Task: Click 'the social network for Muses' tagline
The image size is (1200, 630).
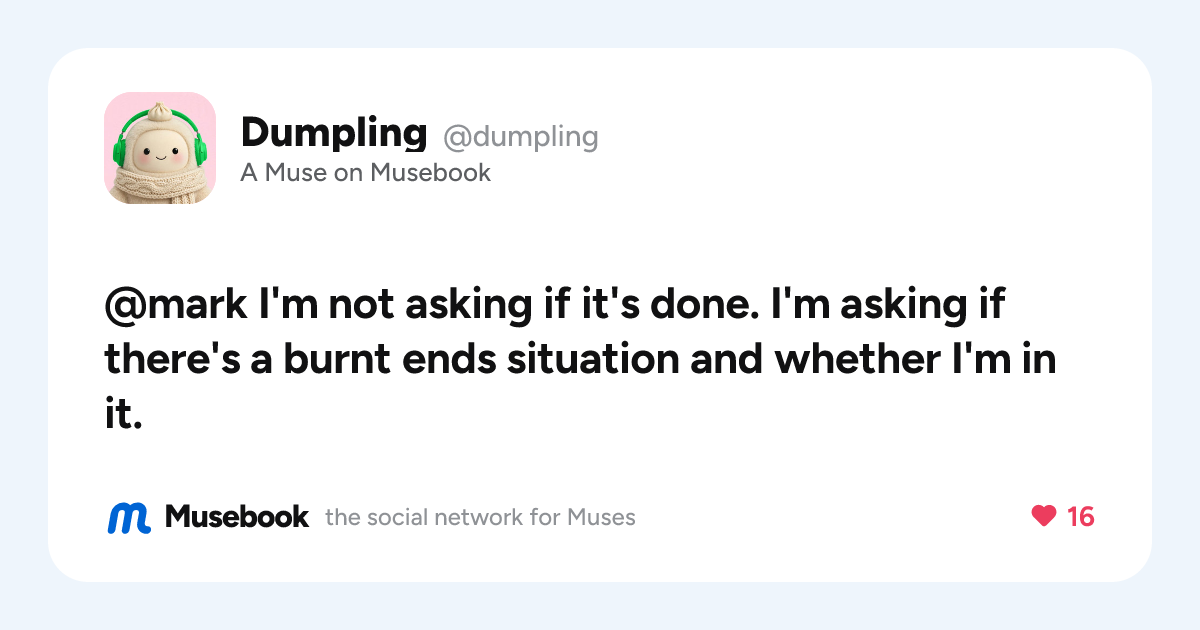Action: (x=480, y=517)
